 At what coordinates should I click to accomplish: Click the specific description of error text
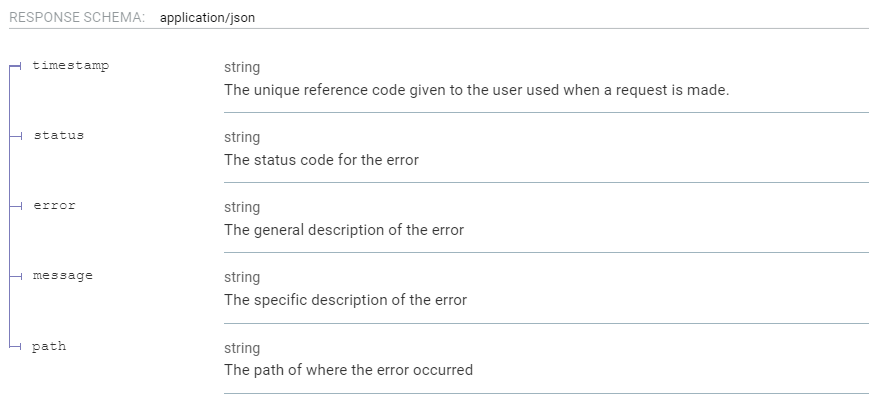pyautogui.click(x=345, y=300)
